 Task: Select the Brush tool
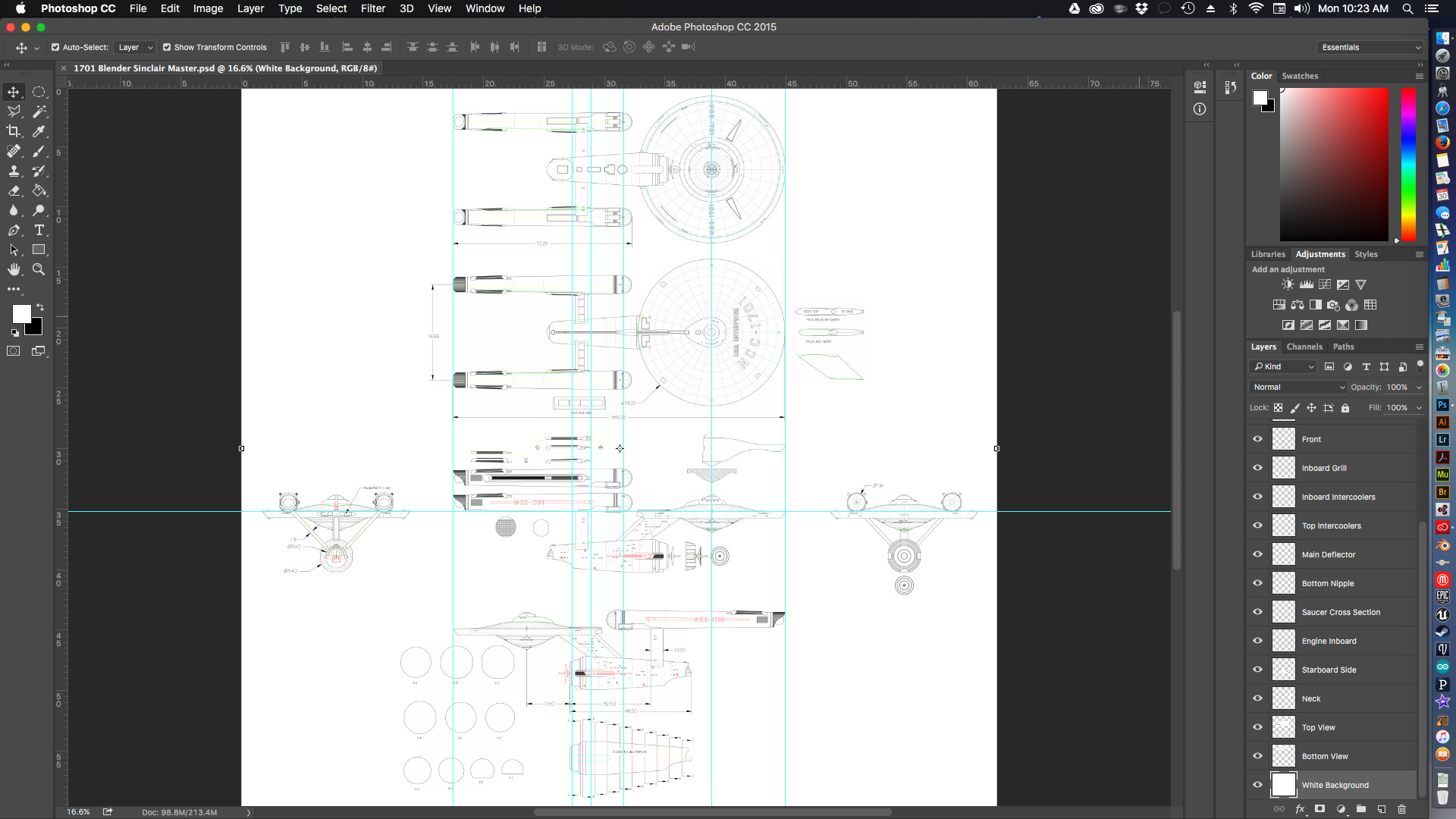tap(39, 151)
